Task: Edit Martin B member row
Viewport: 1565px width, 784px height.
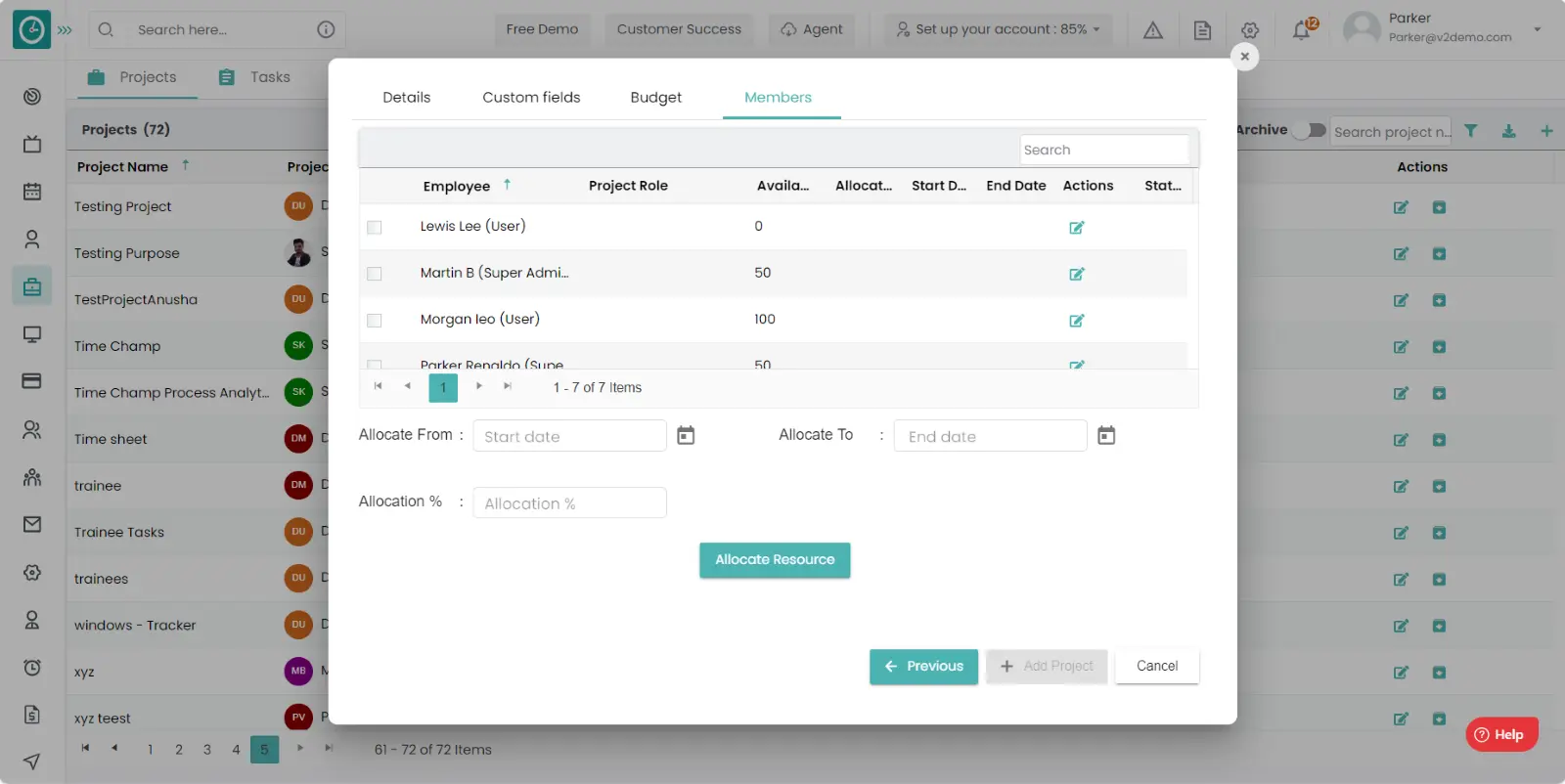Action: click(1077, 274)
